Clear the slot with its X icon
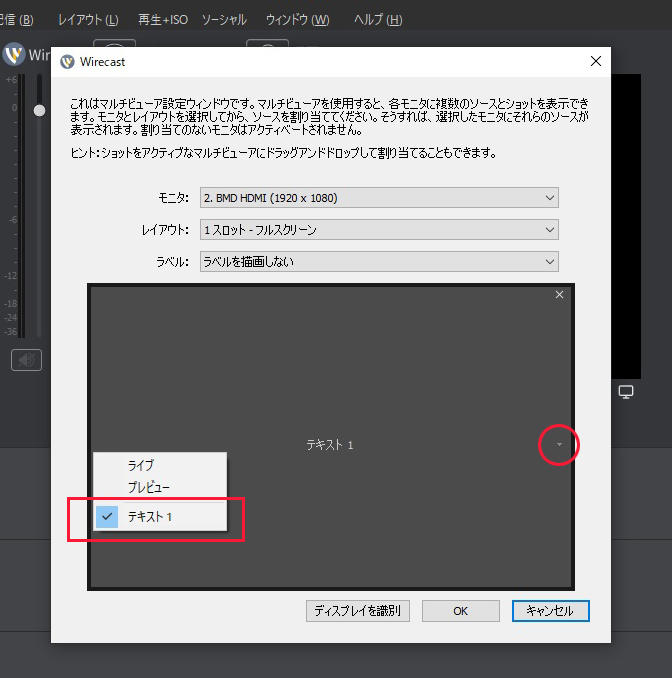This screenshot has width=672, height=678. [x=559, y=294]
